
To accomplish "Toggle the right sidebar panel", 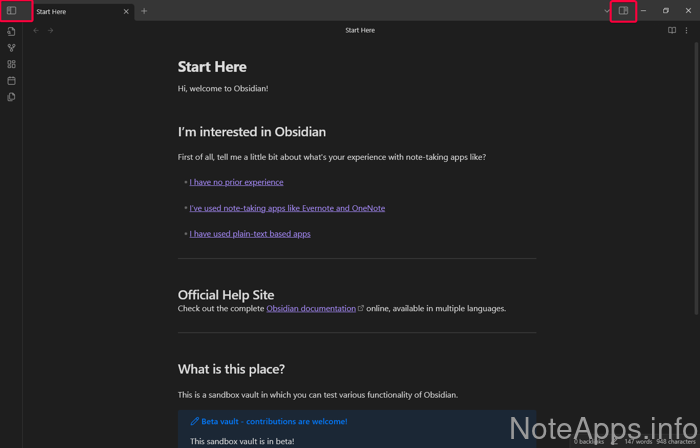I will [623, 11].
